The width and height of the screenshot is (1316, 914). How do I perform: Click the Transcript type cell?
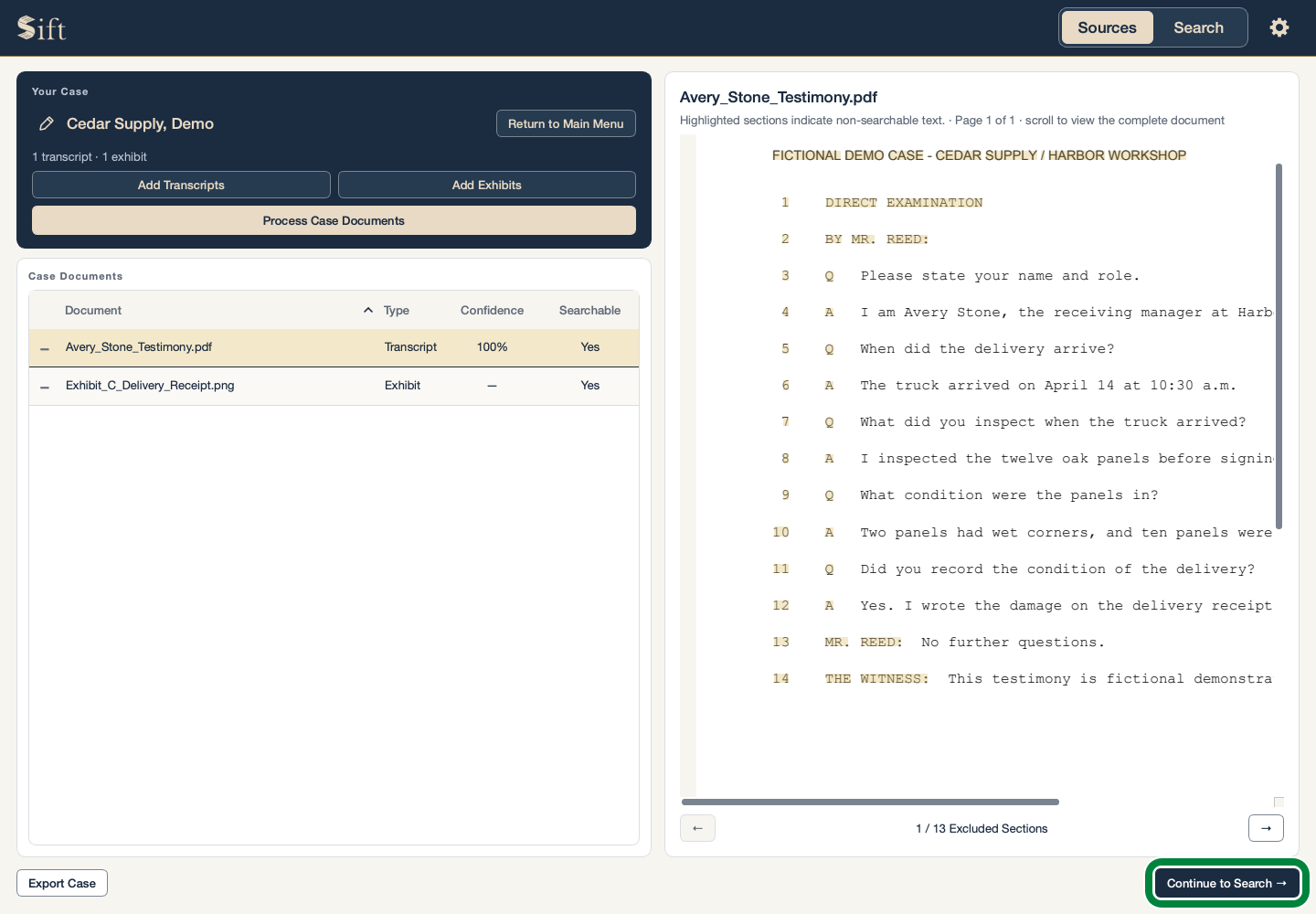tap(410, 347)
